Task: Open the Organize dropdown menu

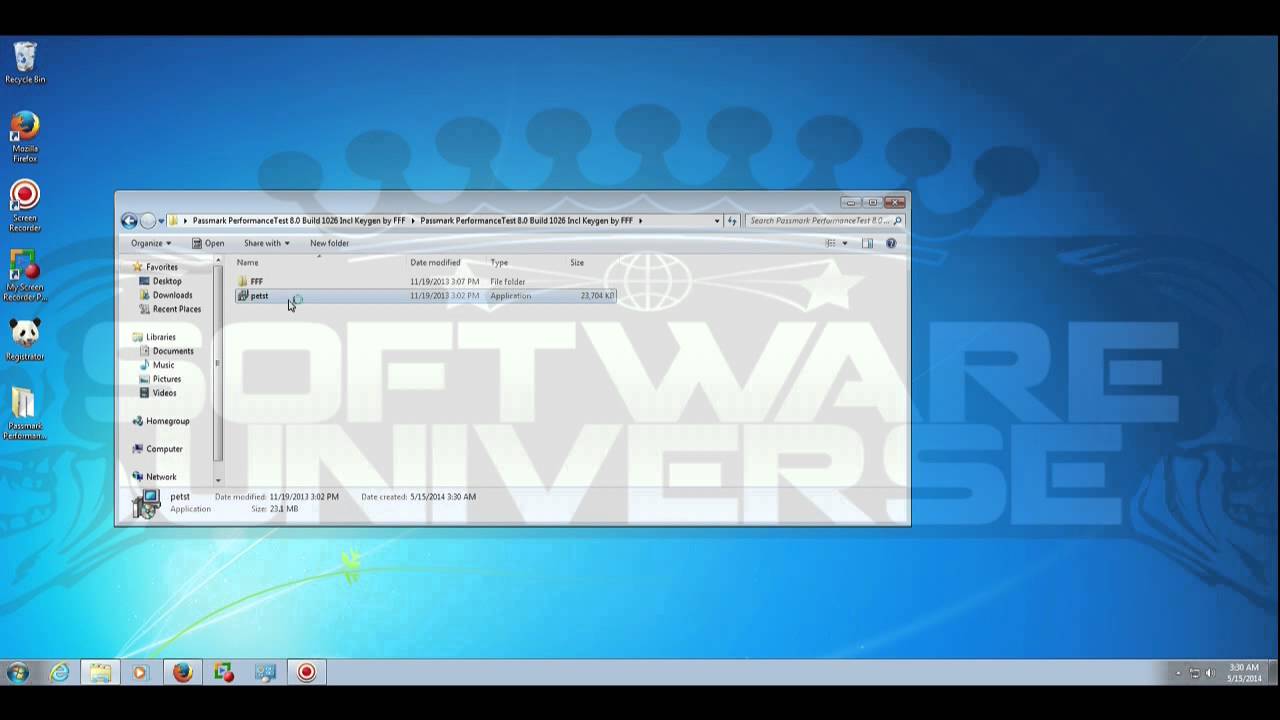Action: click(151, 243)
